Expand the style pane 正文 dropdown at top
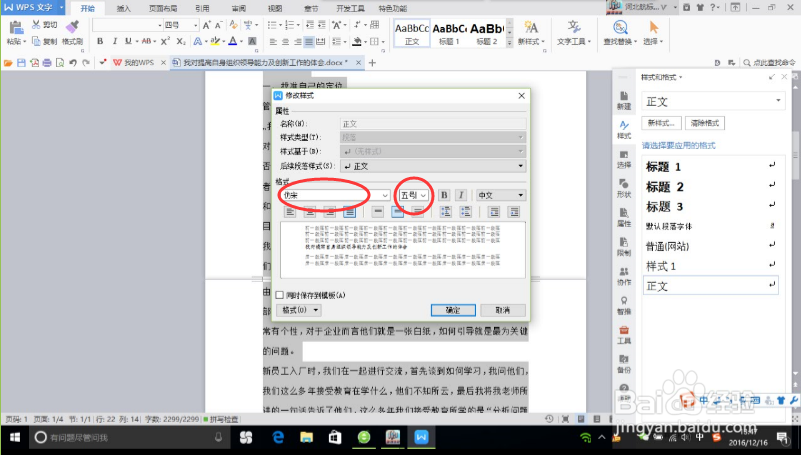Image resolution: width=801 pixels, height=455 pixels. click(778, 101)
